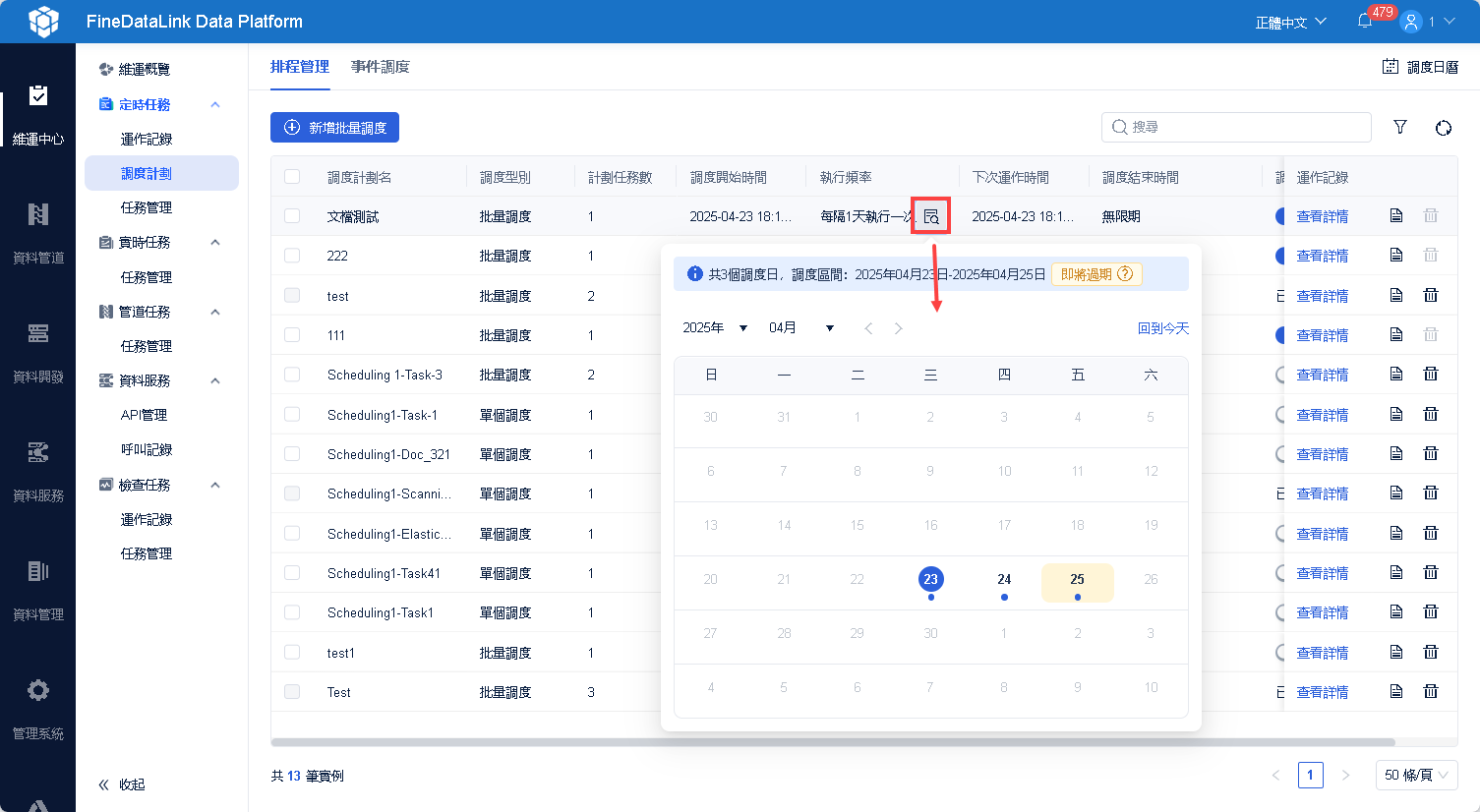Click the filter funnel icon

(x=1400, y=127)
